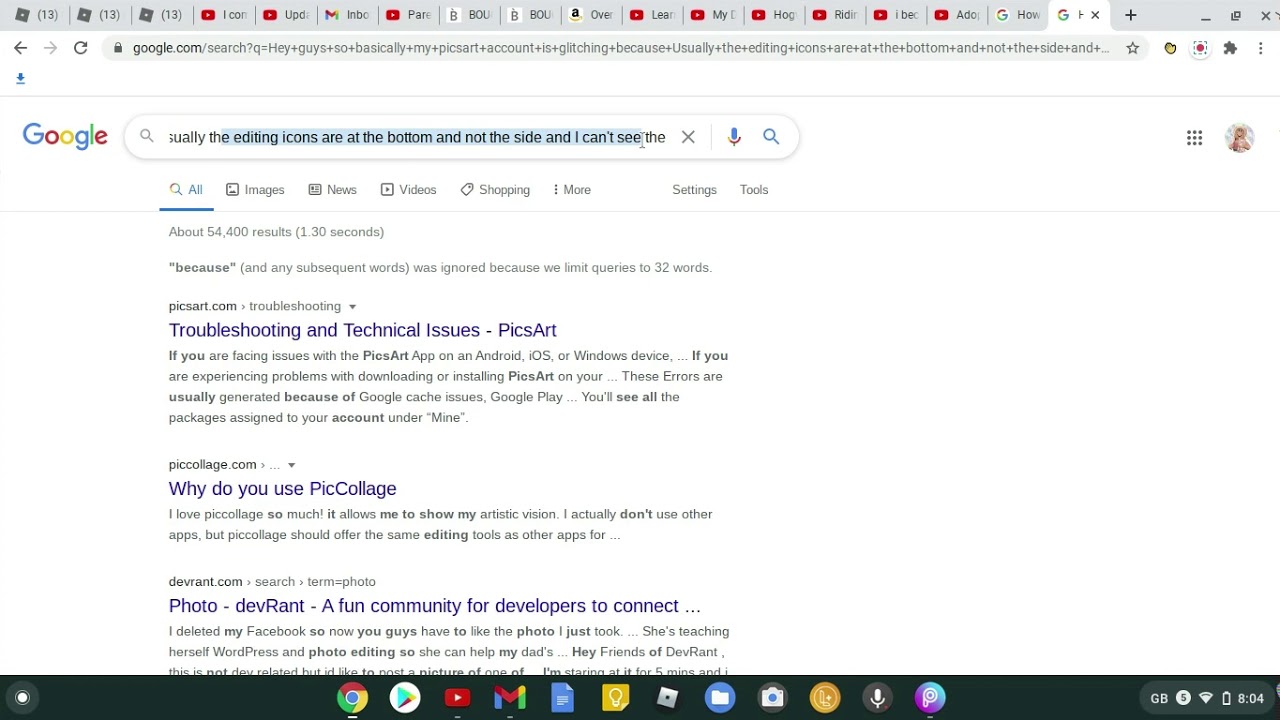This screenshot has height=720, width=1280.
Task: Switch to the Amazon browser tab
Action: click(589, 15)
